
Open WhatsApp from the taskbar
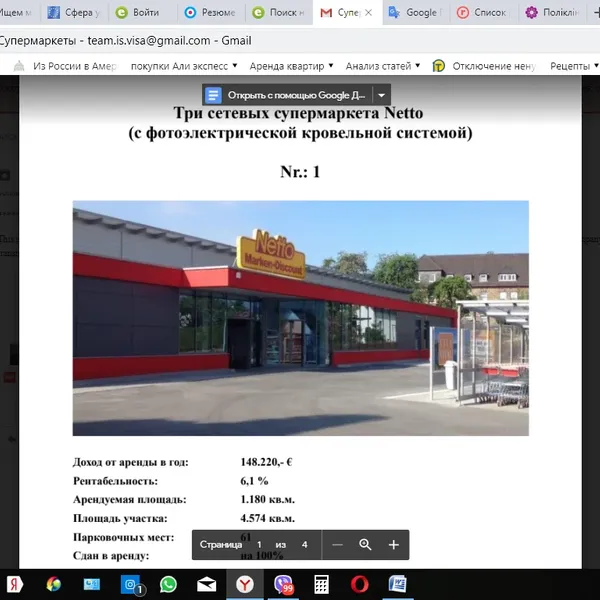168,584
